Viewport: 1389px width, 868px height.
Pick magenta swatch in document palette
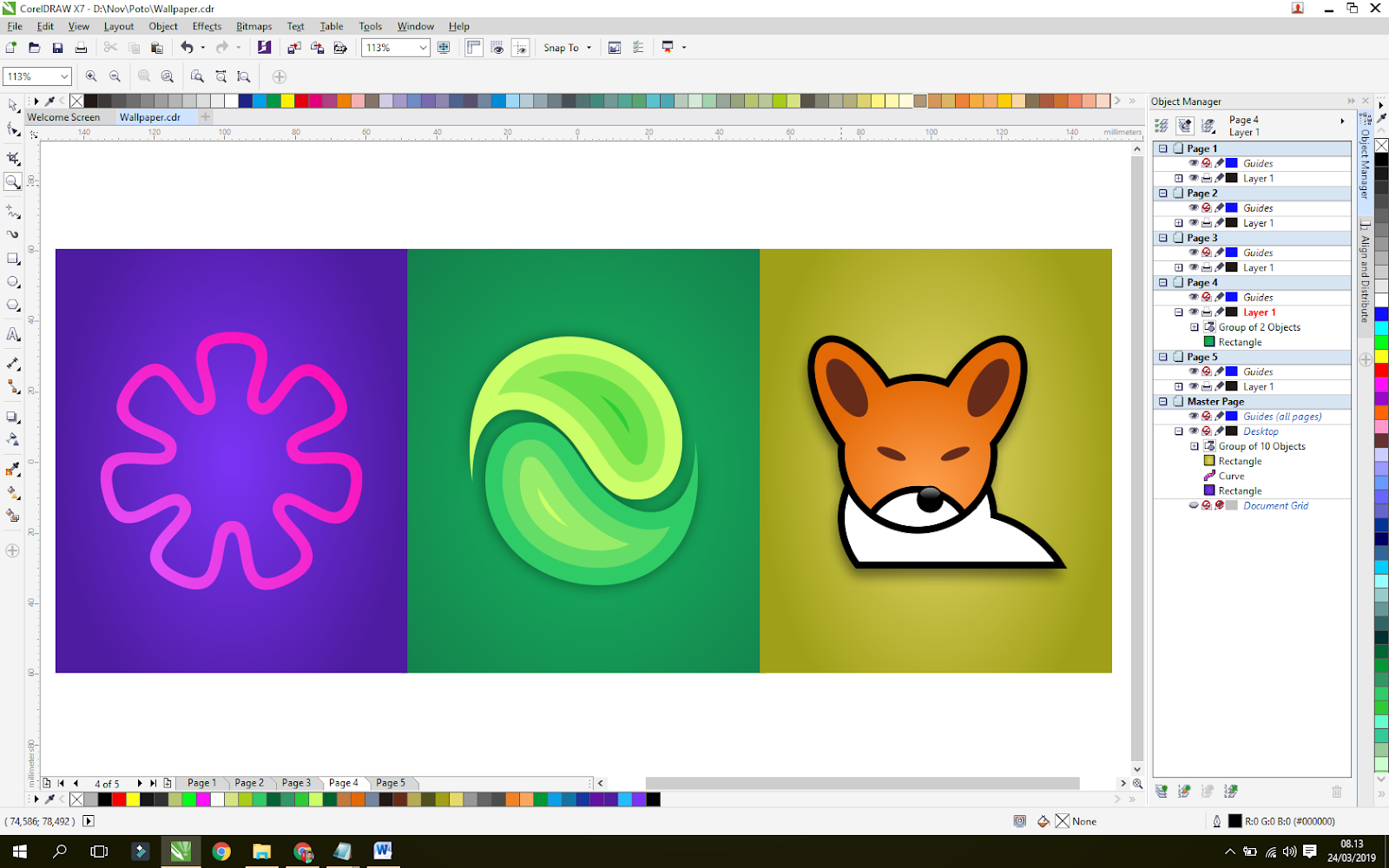pyautogui.click(x=202, y=799)
